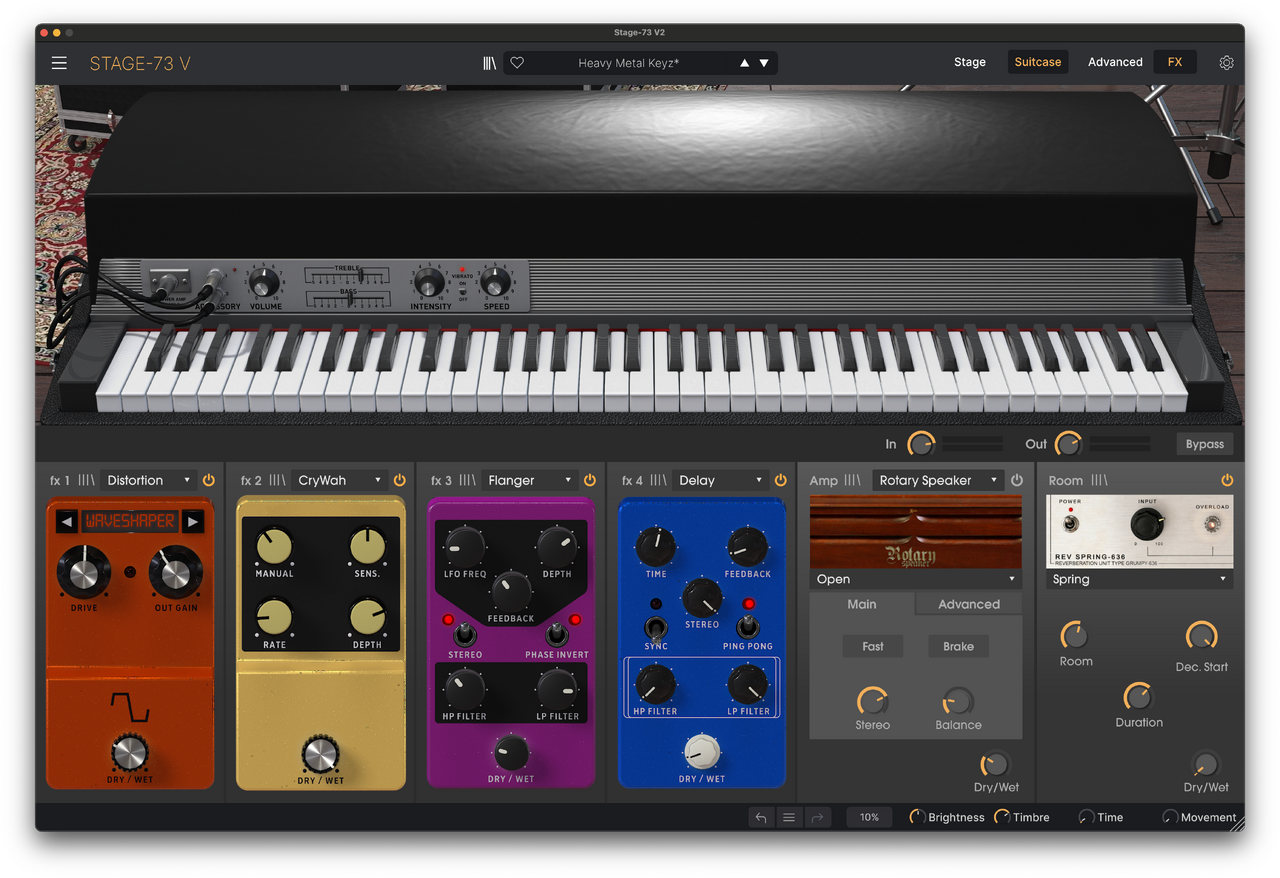Open the fx 2 CryWah effect dropdown
This screenshot has height=878, width=1280.
pos(339,481)
